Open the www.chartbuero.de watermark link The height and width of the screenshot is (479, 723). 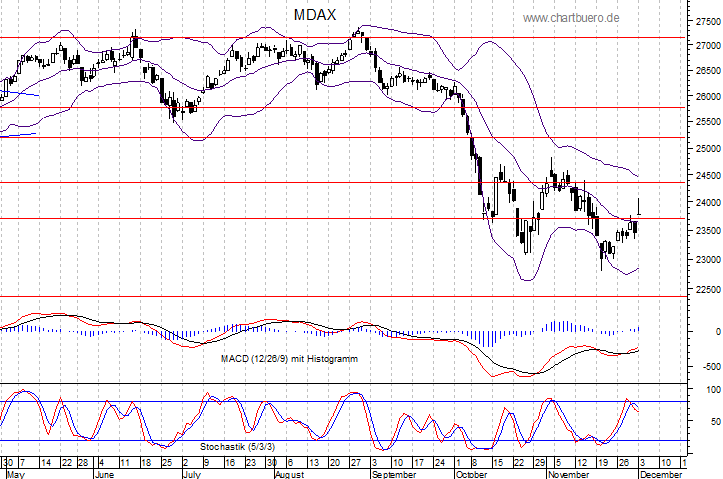[x=571, y=18]
